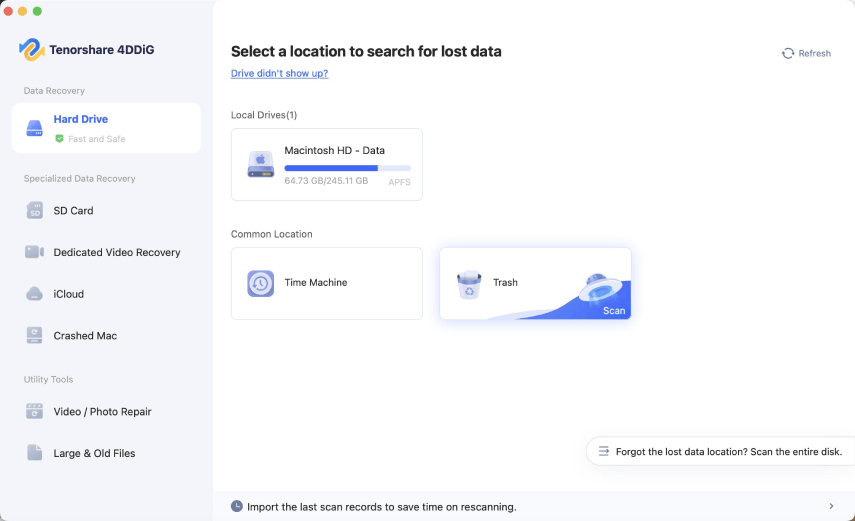
Task: Click the Refresh circular arrows icon
Action: 787,53
